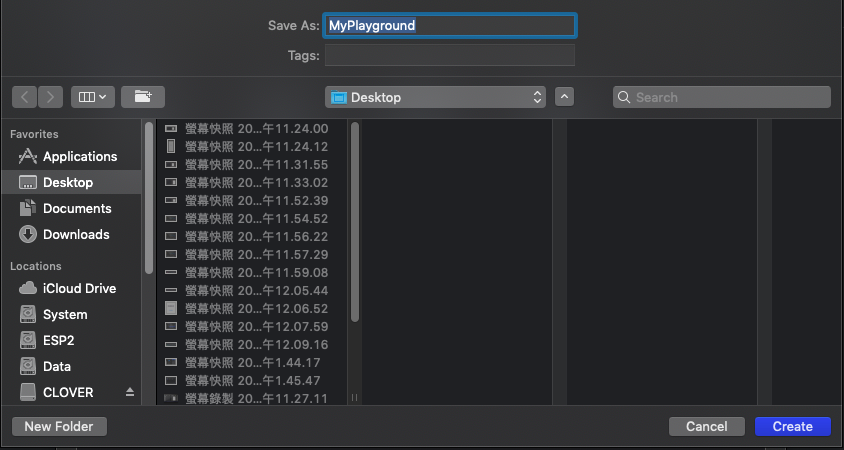Click the New Folder button
The height and width of the screenshot is (450, 844).
[x=59, y=426]
